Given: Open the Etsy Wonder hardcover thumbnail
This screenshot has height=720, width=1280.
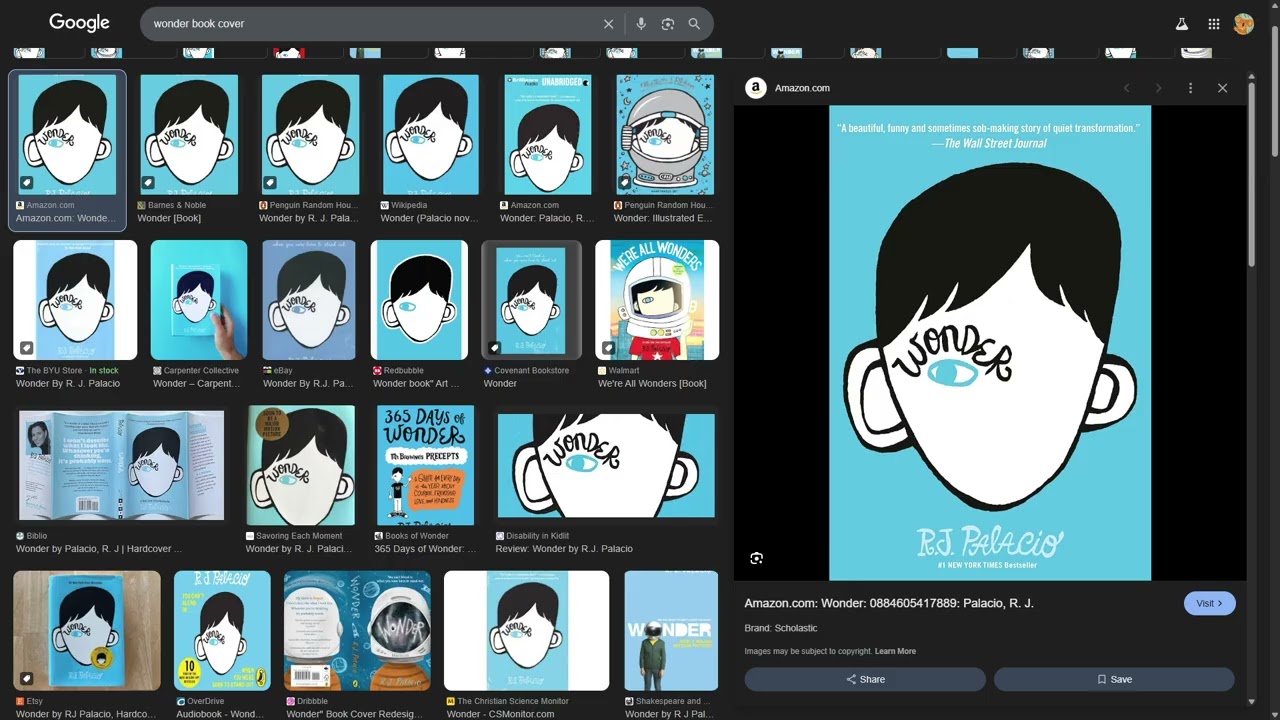Looking at the screenshot, I should (87, 631).
